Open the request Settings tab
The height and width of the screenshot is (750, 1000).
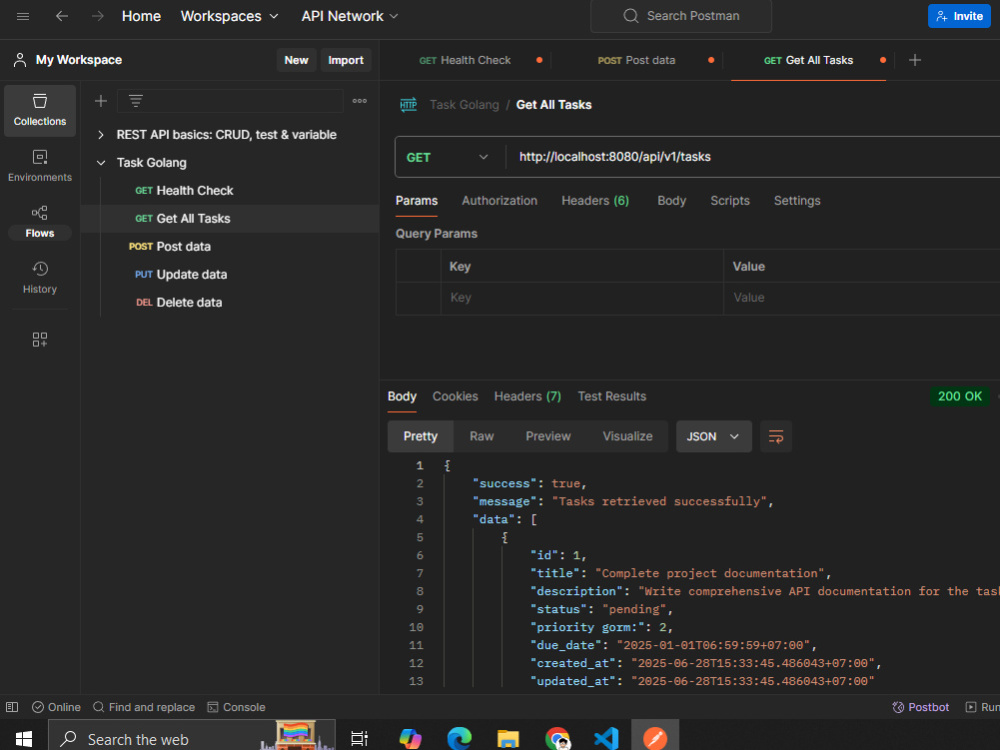coord(797,200)
